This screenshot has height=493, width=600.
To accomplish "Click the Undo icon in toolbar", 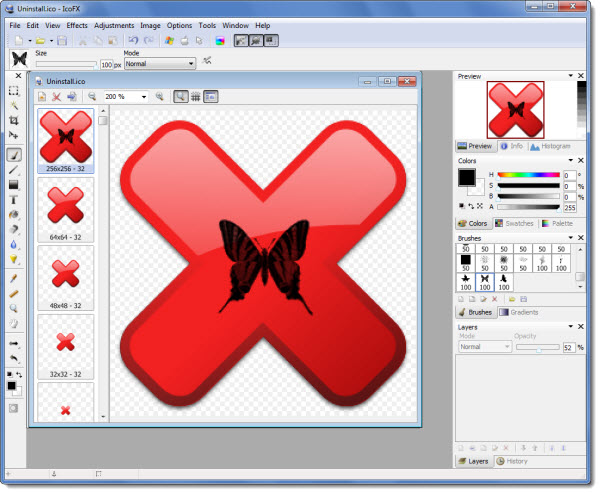I will 131,41.
